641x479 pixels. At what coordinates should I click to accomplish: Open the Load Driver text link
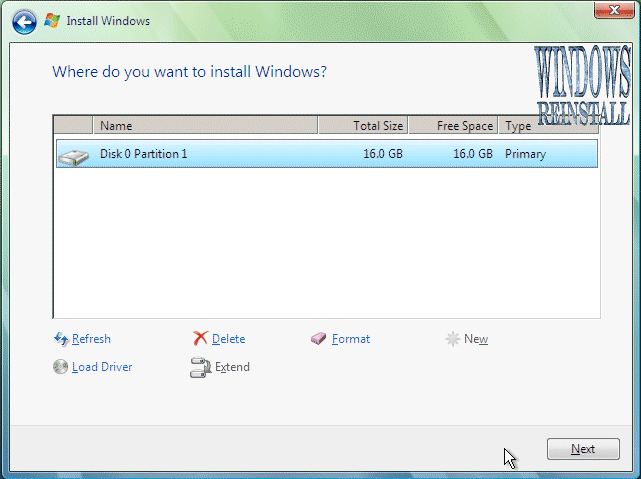tap(102, 367)
